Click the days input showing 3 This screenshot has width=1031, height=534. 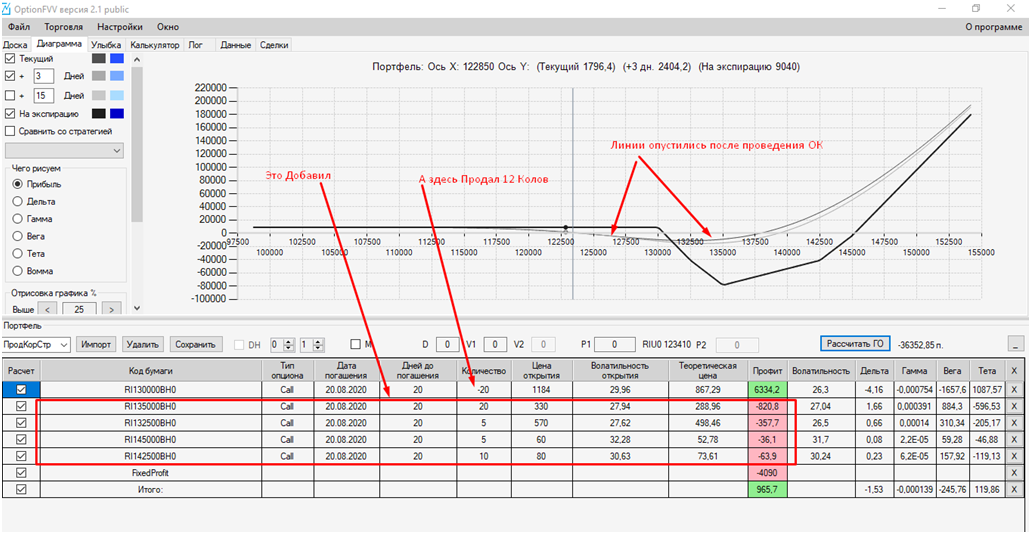43,76
